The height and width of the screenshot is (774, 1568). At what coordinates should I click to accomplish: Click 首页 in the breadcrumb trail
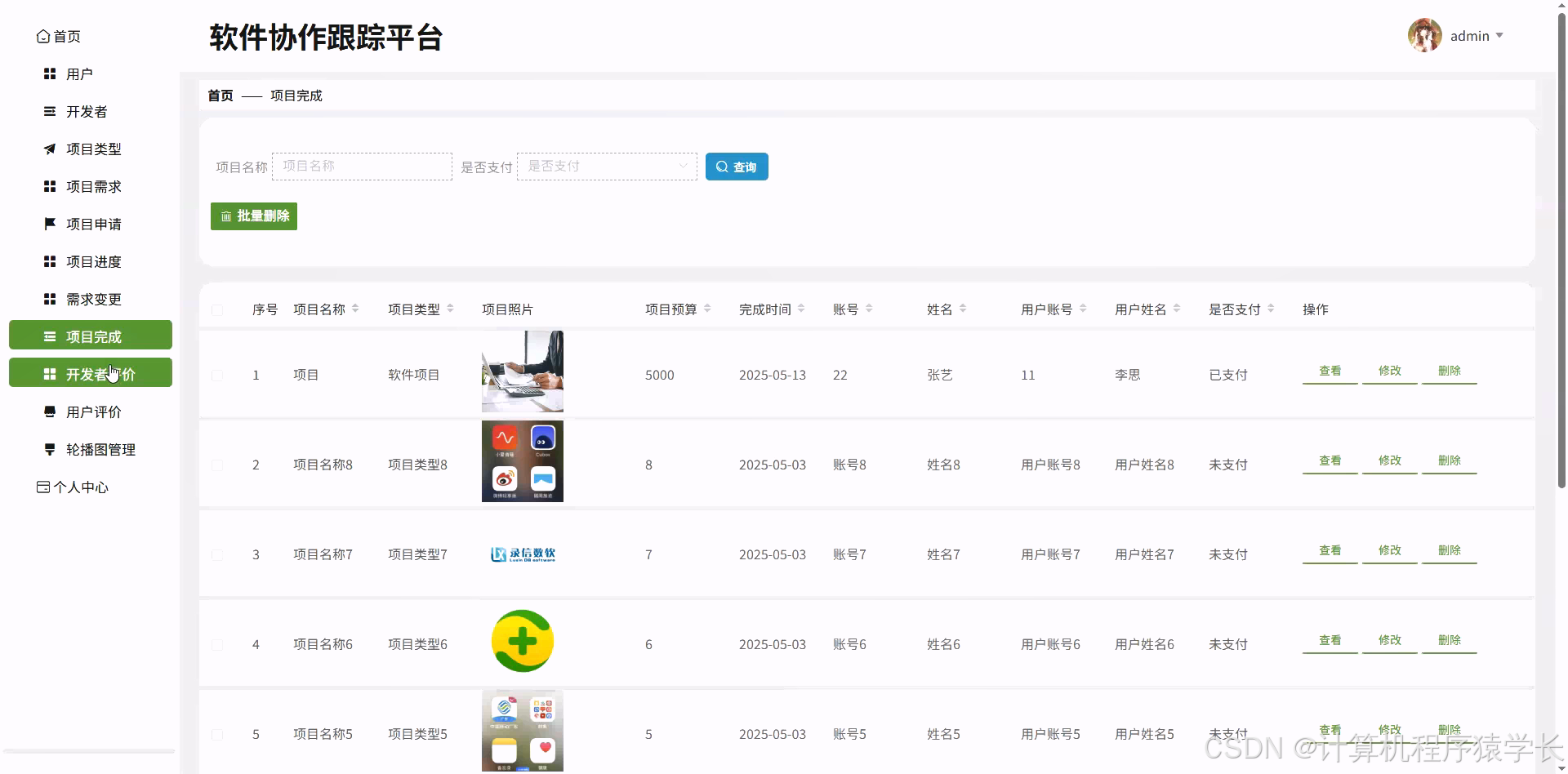click(x=219, y=96)
